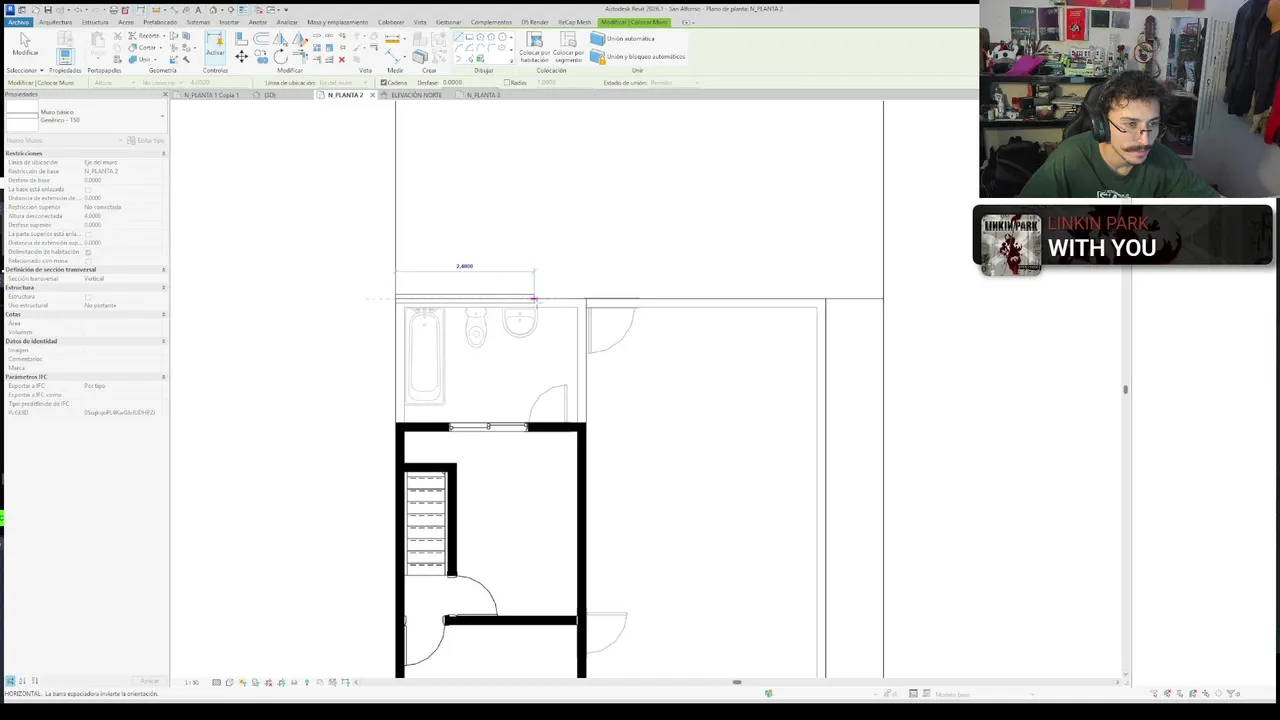
Task: Collapse the Estructura properties section
Action: 163,288
